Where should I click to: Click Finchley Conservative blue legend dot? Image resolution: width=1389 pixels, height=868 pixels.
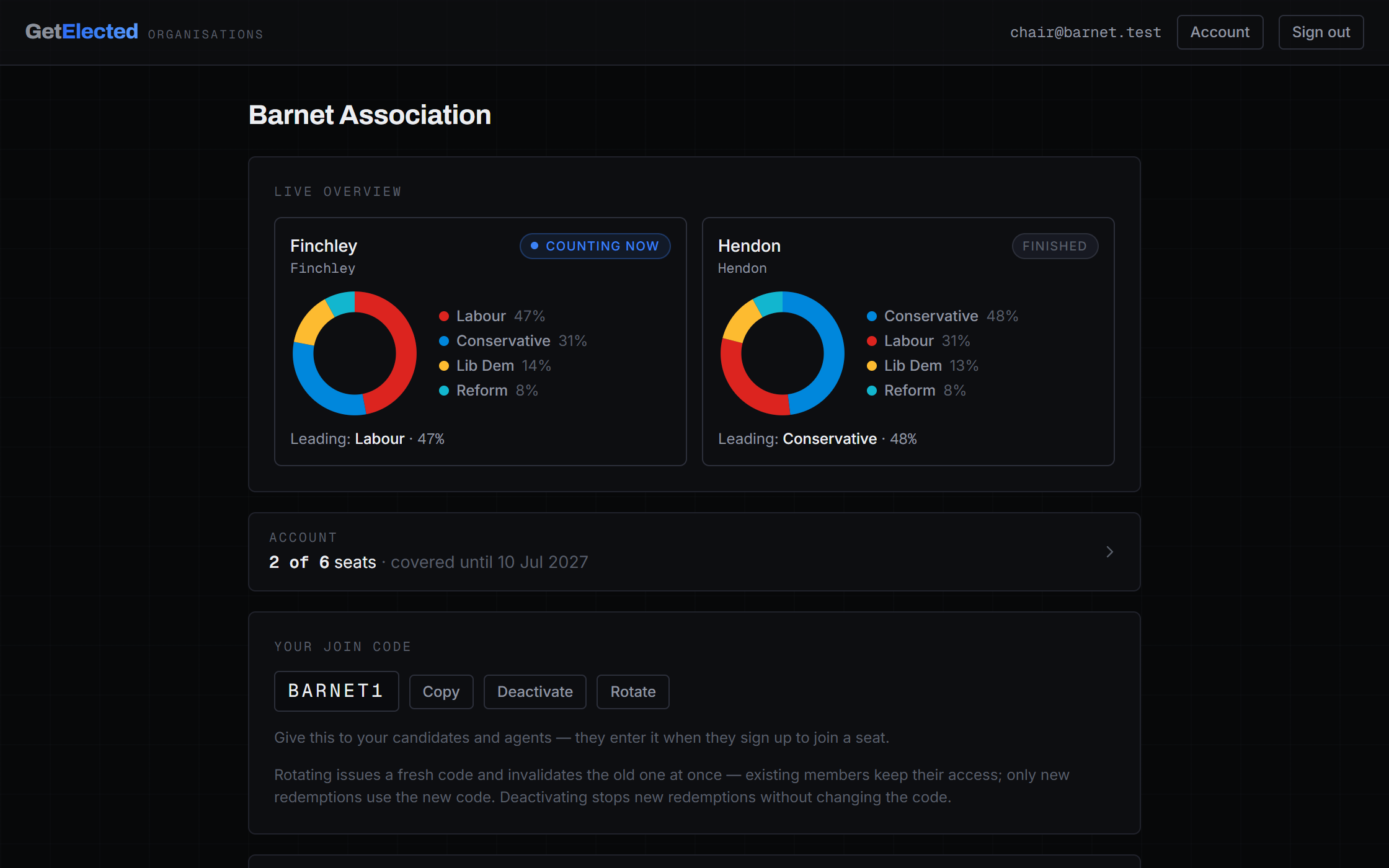coord(444,341)
